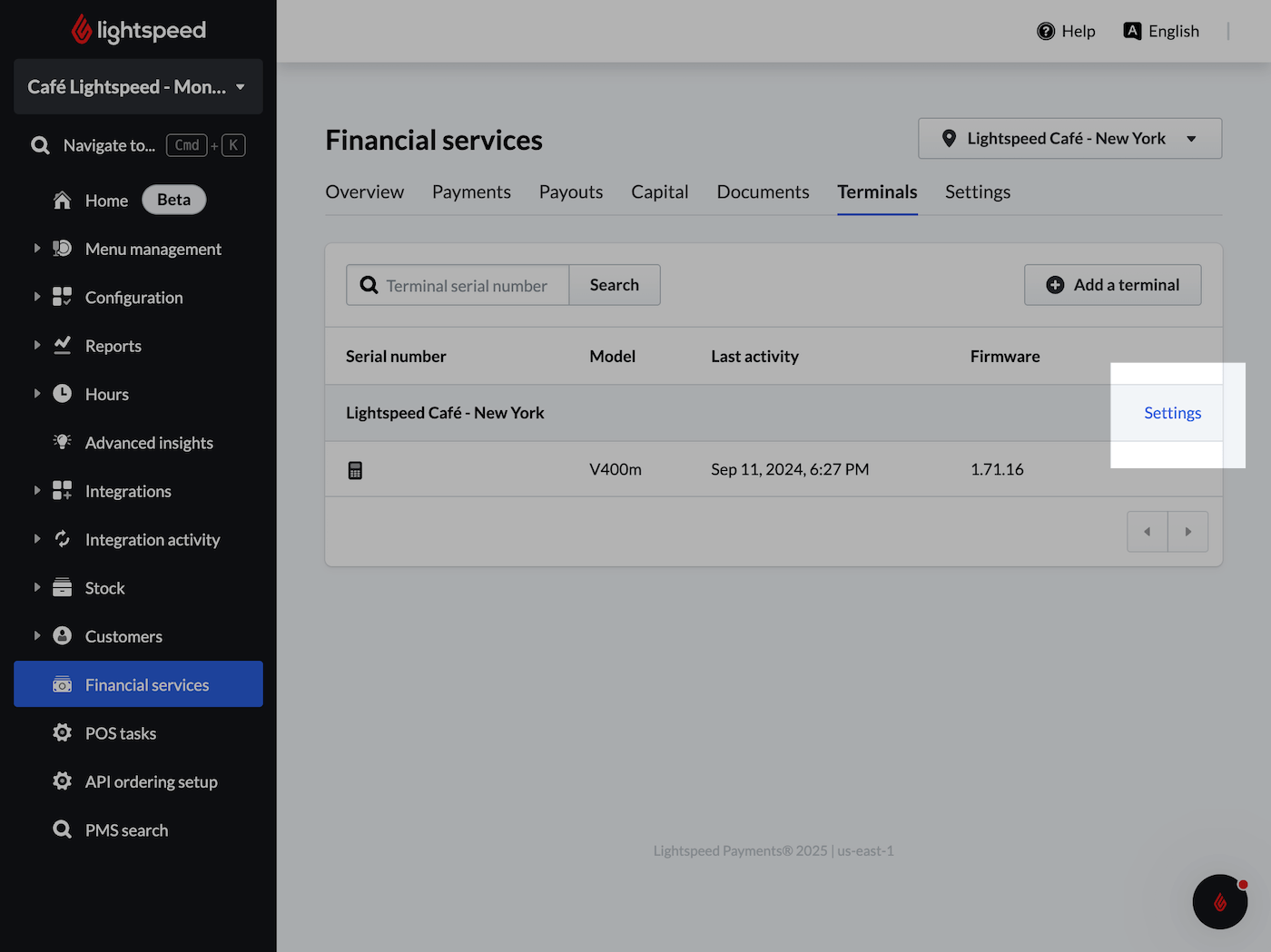This screenshot has width=1271, height=952.
Task: Click the Search button
Action: [x=614, y=285]
